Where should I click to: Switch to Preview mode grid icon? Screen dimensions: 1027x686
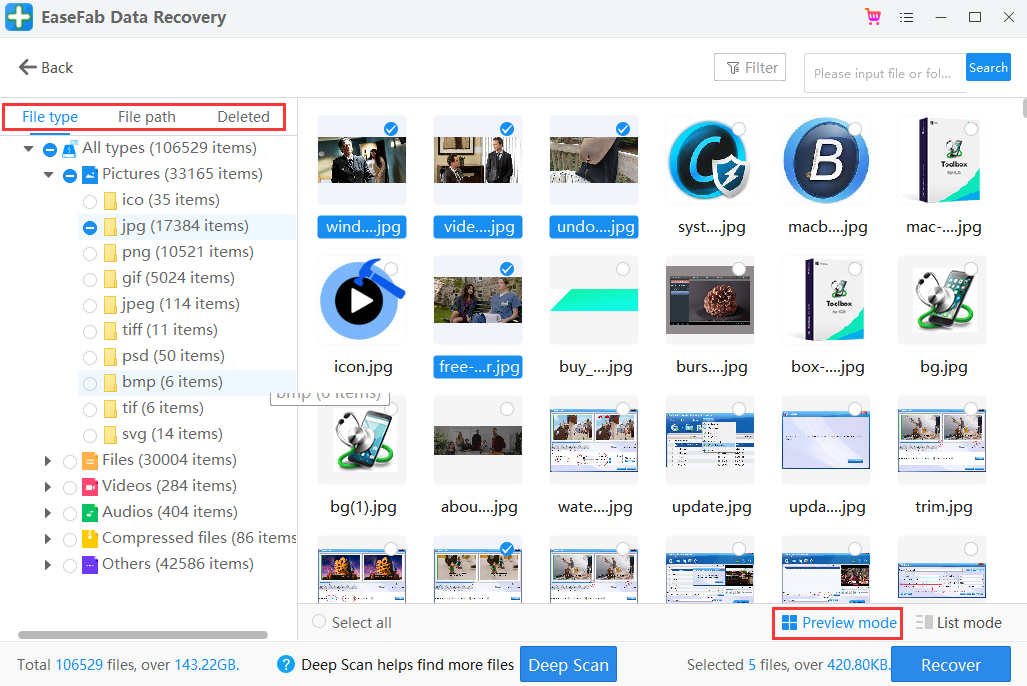coord(789,623)
